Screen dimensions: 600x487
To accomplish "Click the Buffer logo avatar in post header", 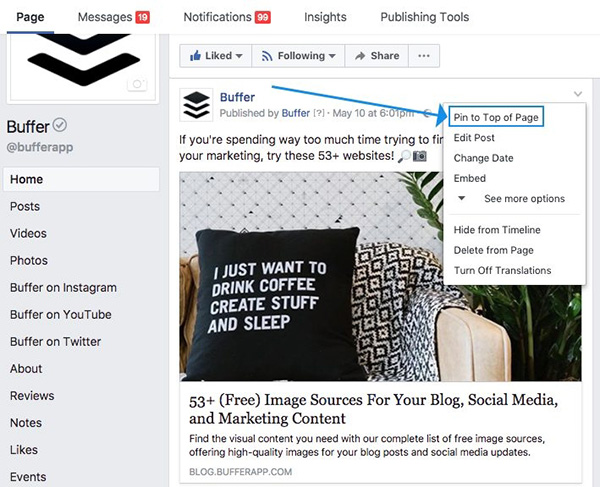I will tap(196, 104).
